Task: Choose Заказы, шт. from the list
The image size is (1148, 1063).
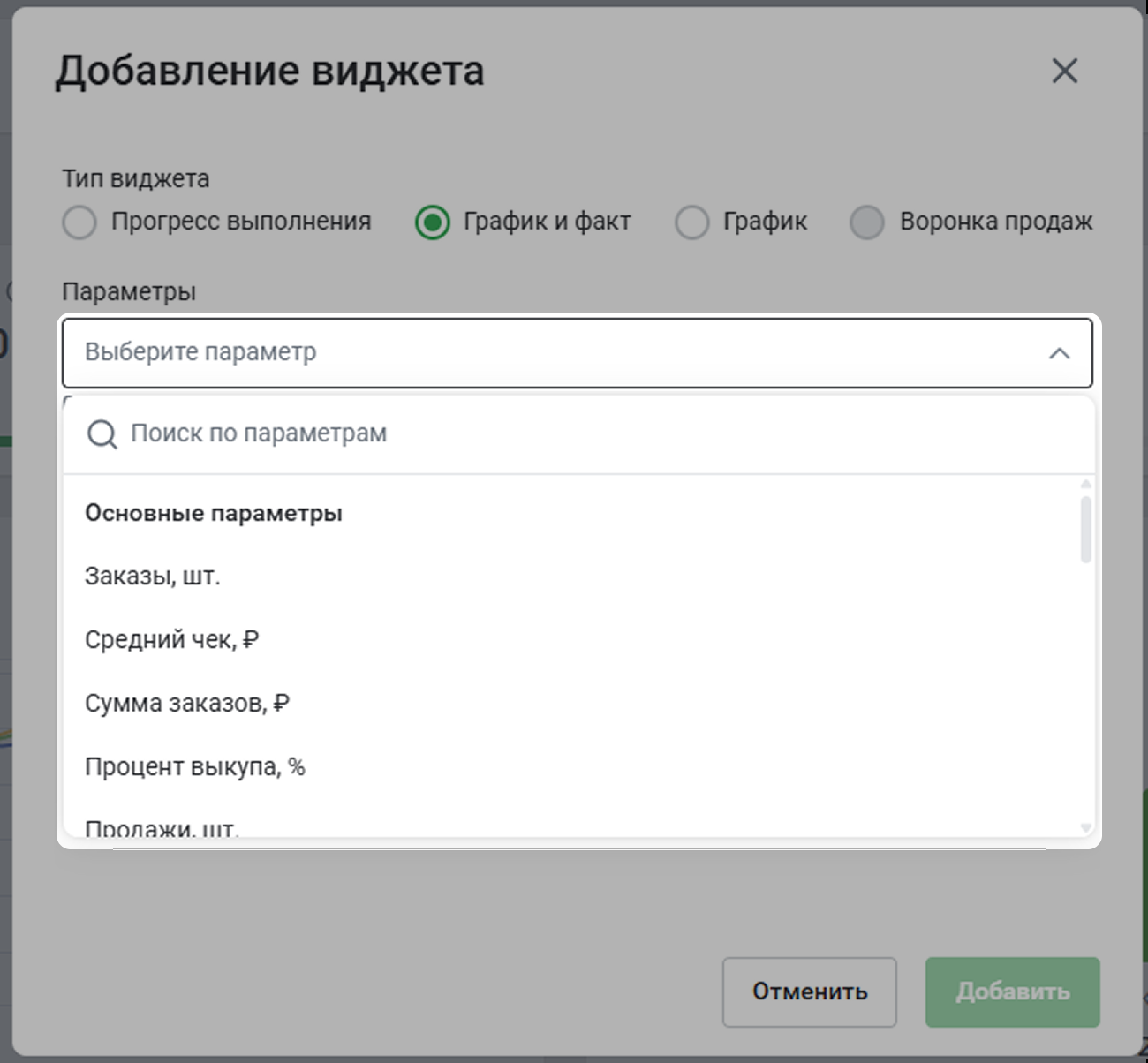Action: (153, 577)
